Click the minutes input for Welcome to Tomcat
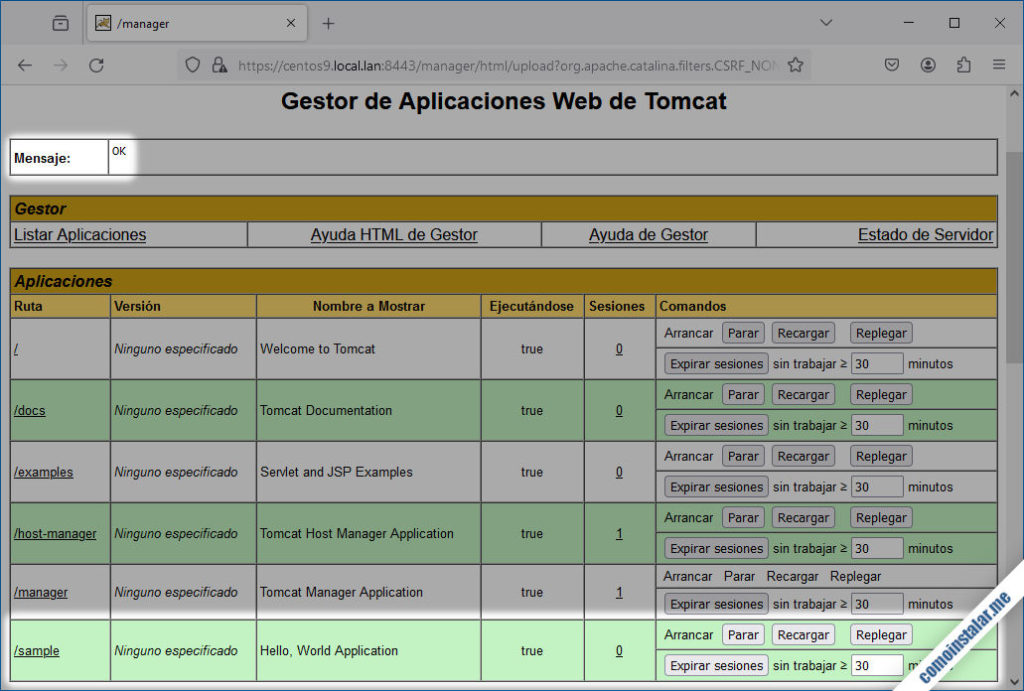The width and height of the screenshot is (1024, 691). coord(877,363)
